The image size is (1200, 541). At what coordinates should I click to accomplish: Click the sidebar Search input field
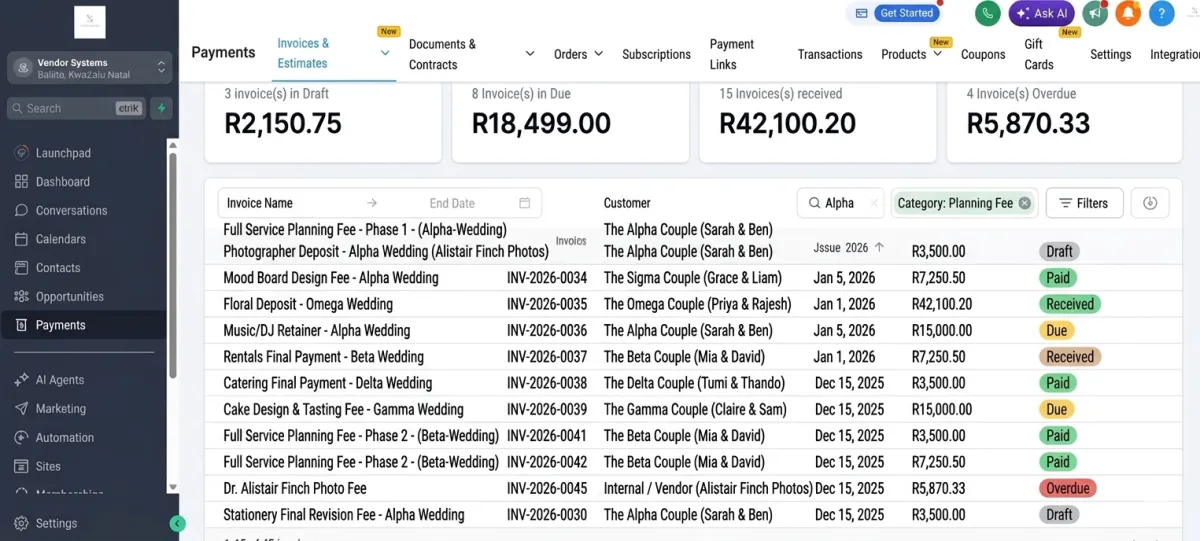[x=76, y=108]
